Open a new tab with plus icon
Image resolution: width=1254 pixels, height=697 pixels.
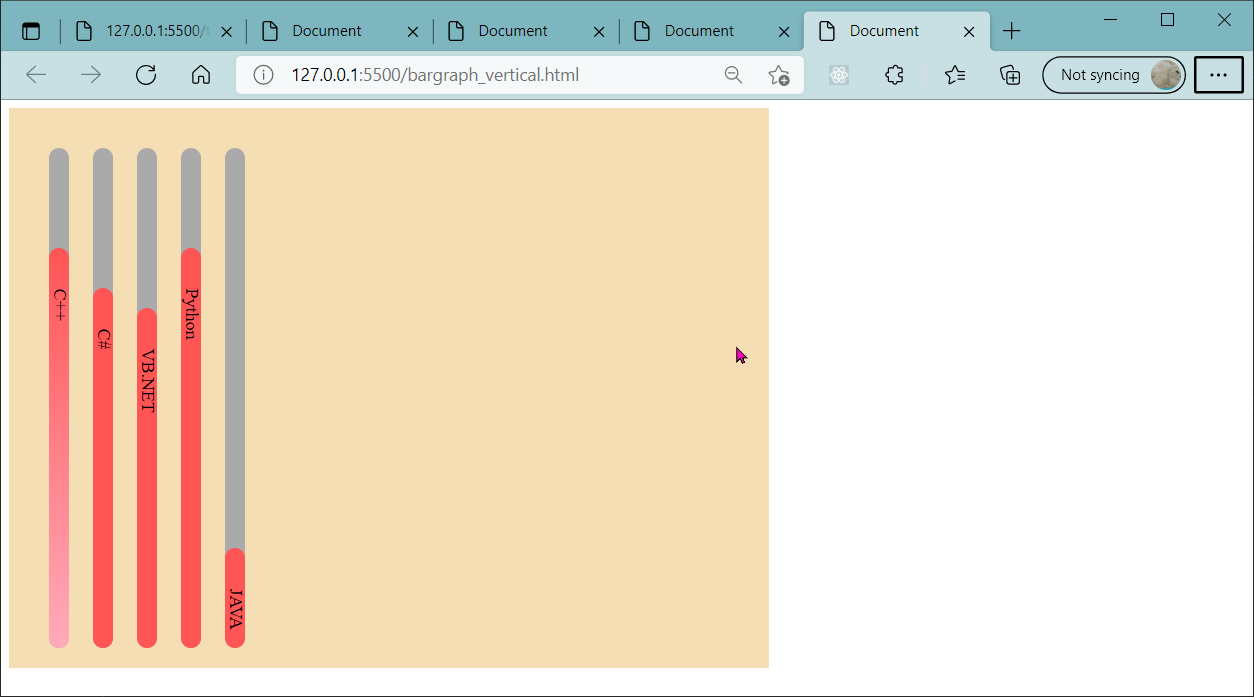(1012, 31)
